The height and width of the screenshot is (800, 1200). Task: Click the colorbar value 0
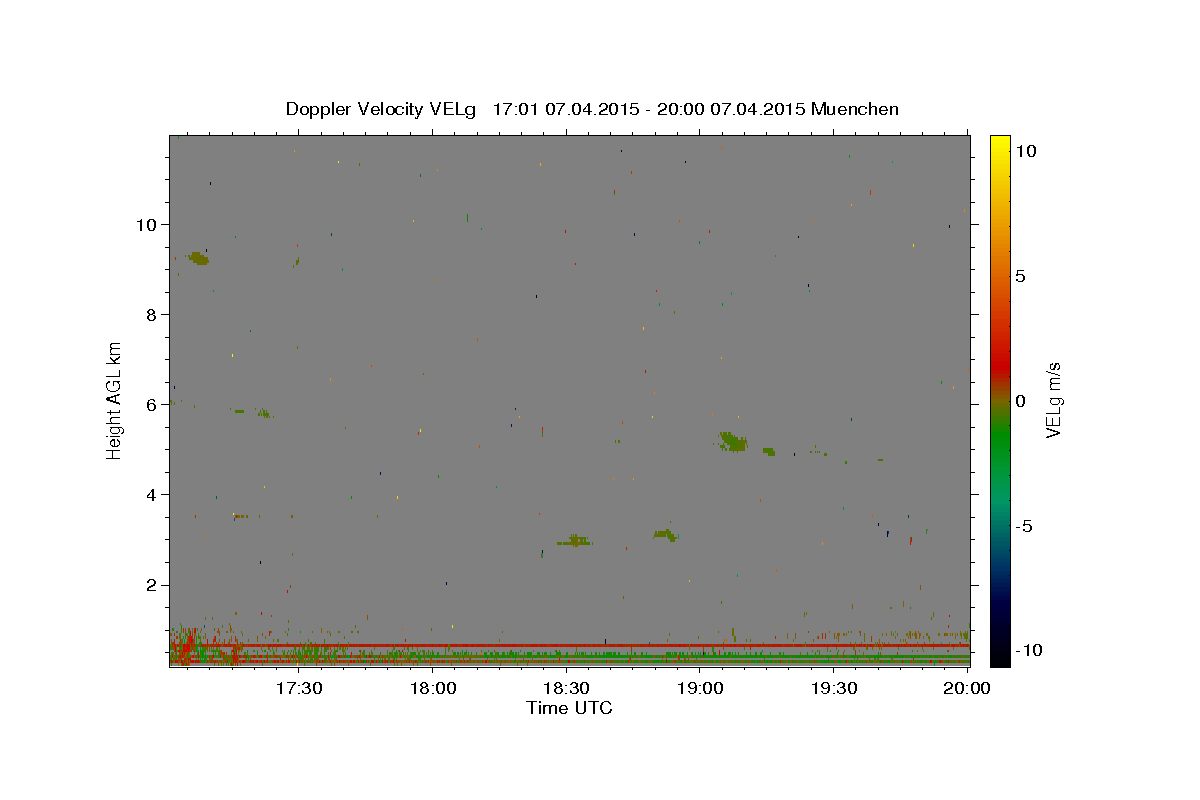[x=1020, y=401]
